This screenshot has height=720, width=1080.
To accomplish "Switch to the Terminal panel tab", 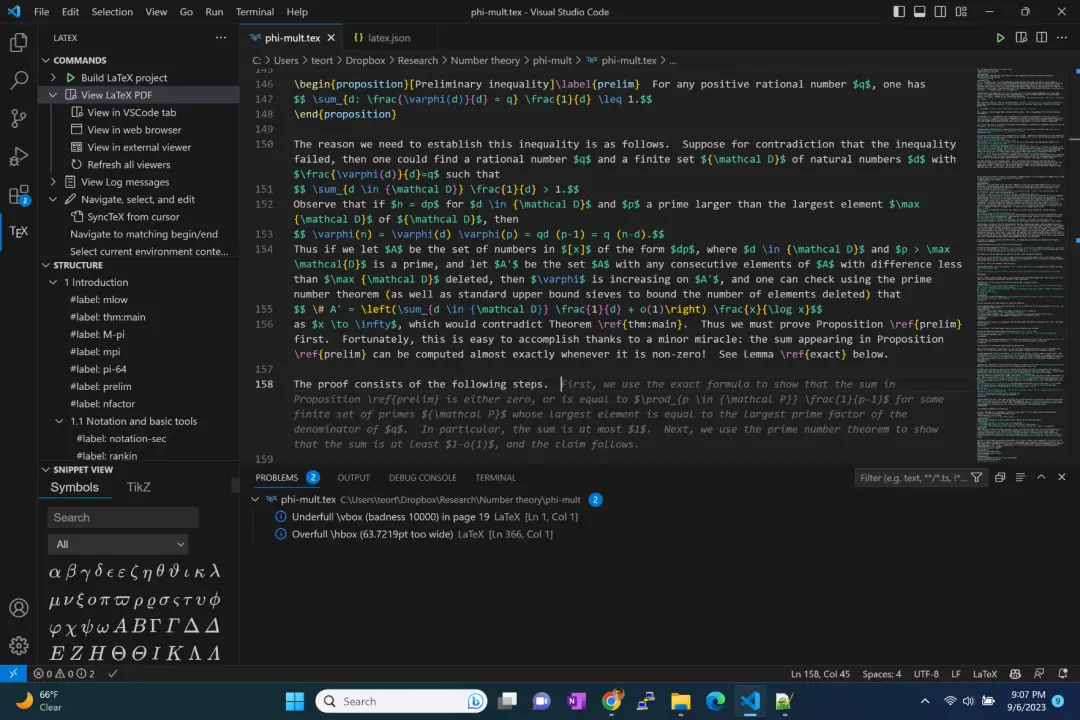I will 495,478.
